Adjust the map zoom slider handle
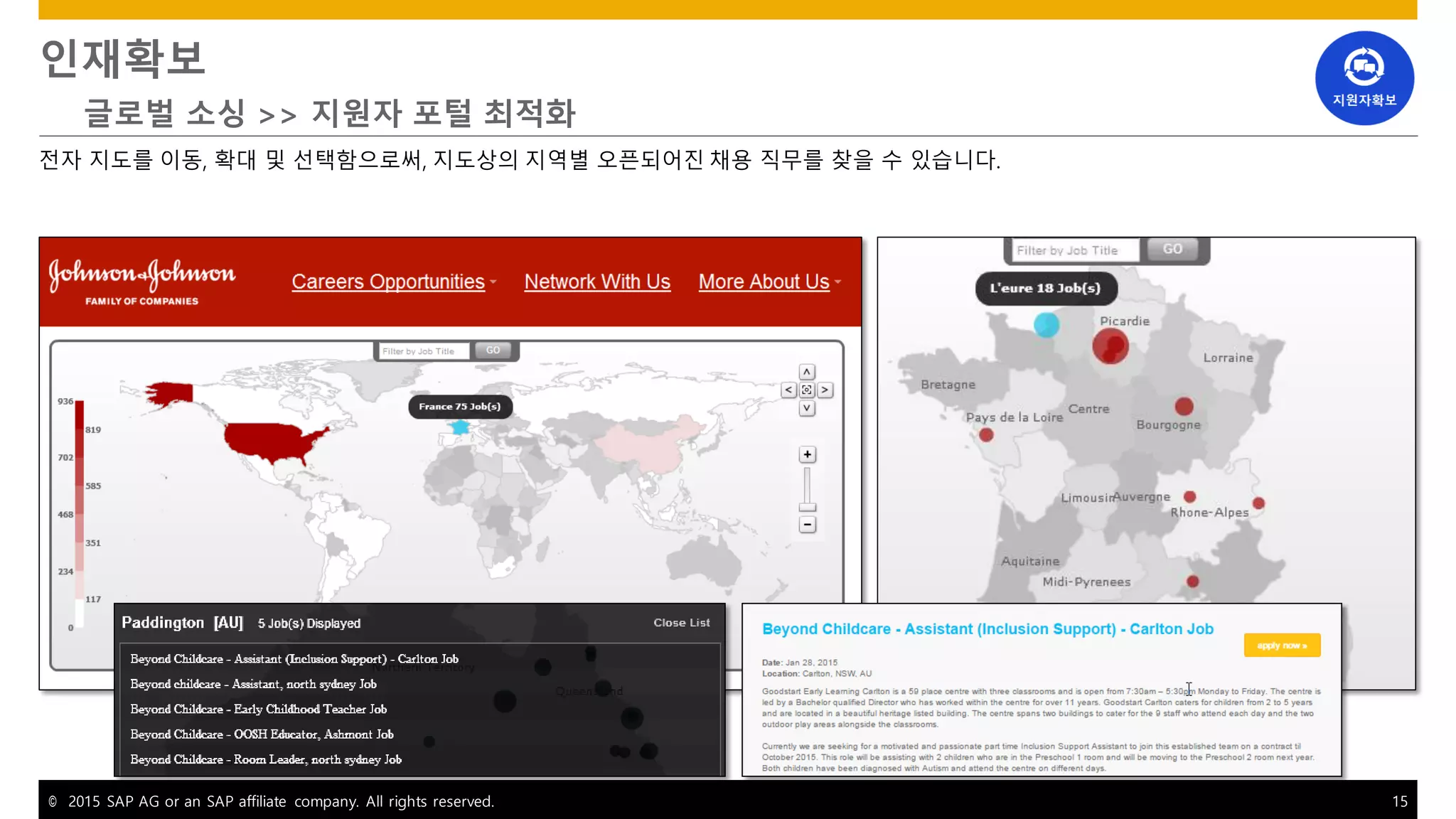 pos(807,507)
